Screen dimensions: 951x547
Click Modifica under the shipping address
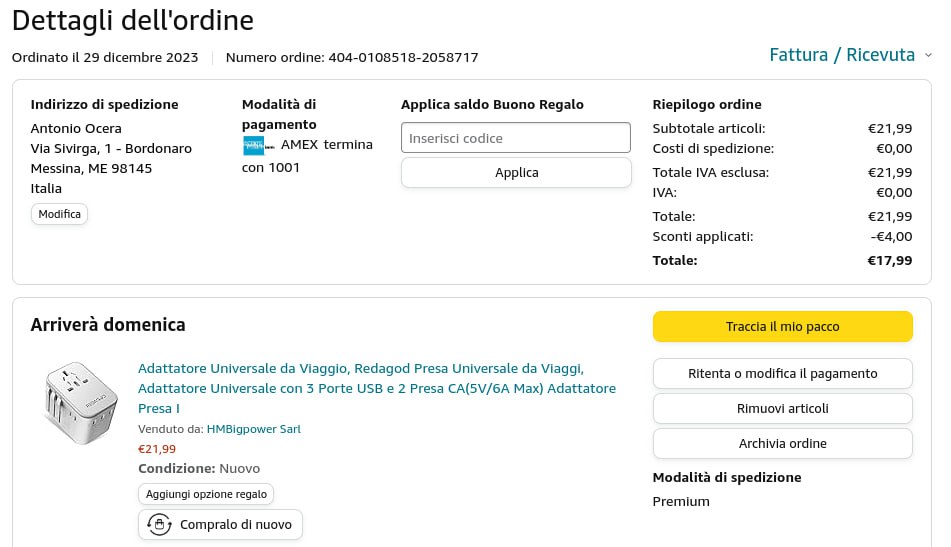coord(59,214)
